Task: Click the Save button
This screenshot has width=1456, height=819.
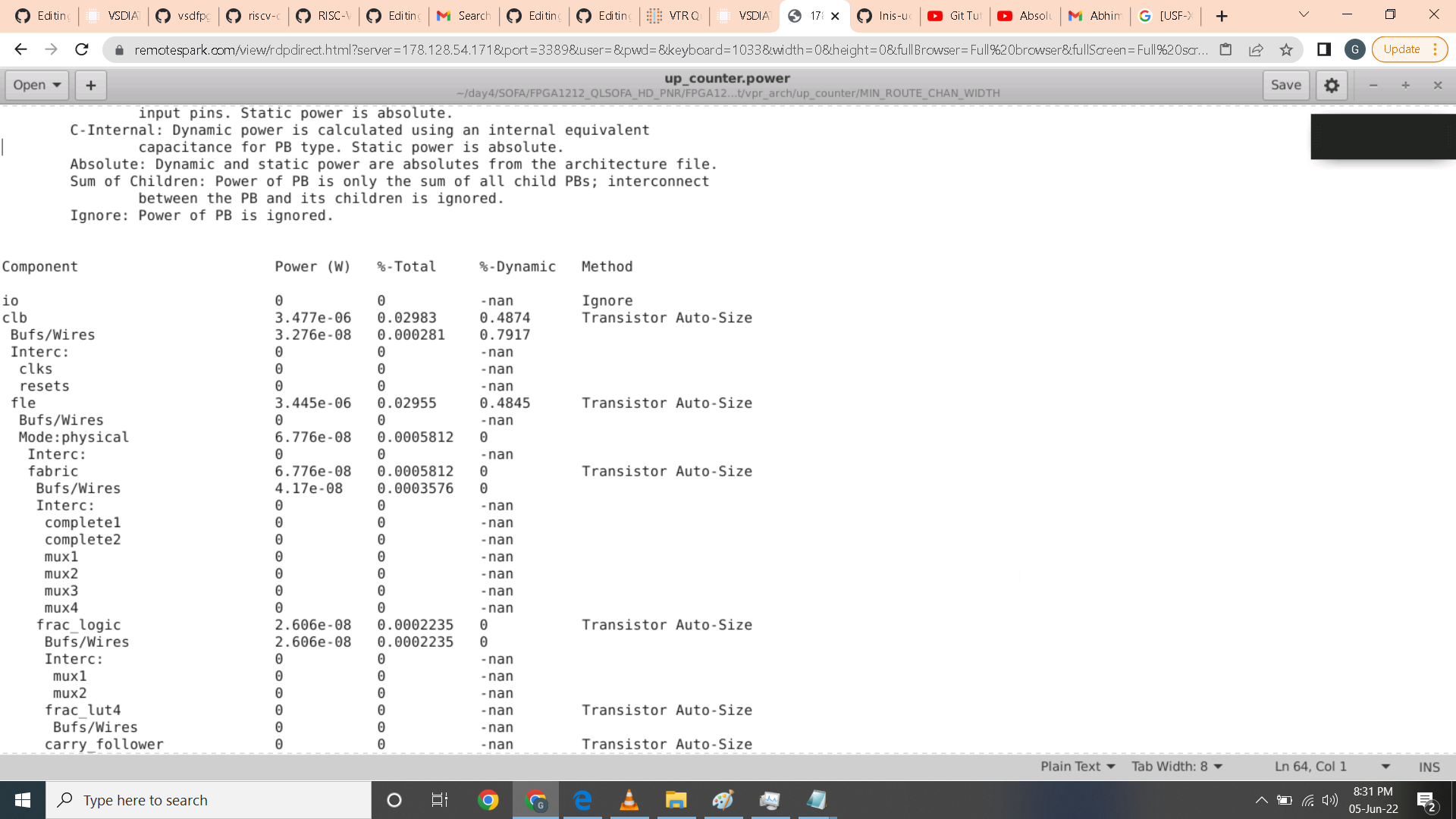Action: [1285, 85]
